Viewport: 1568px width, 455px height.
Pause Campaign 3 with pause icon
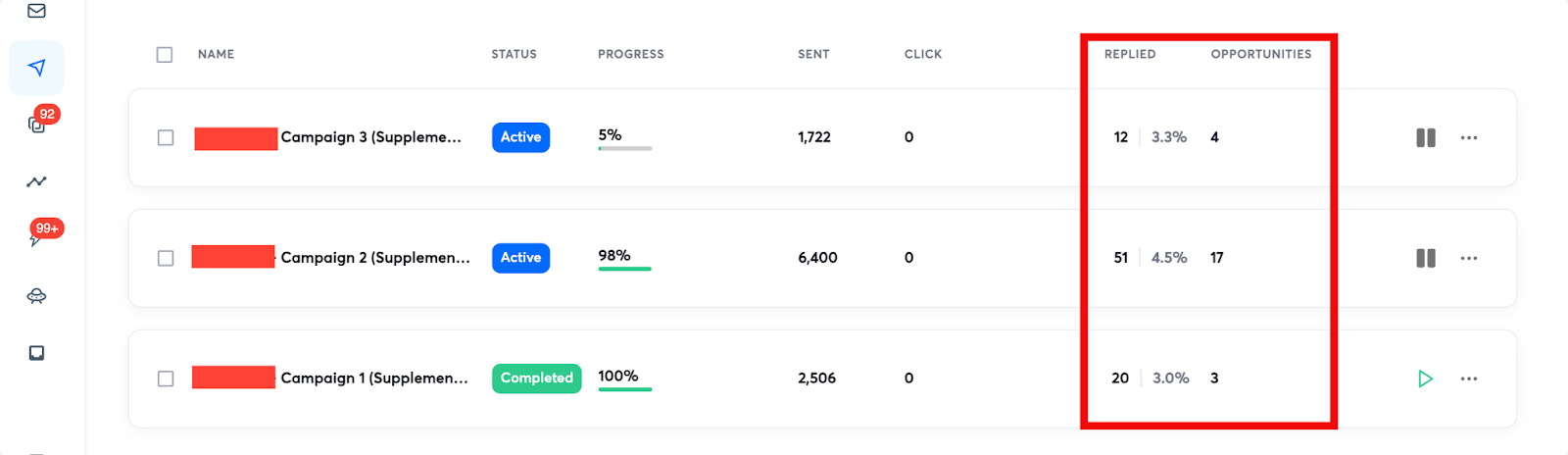tap(1426, 137)
